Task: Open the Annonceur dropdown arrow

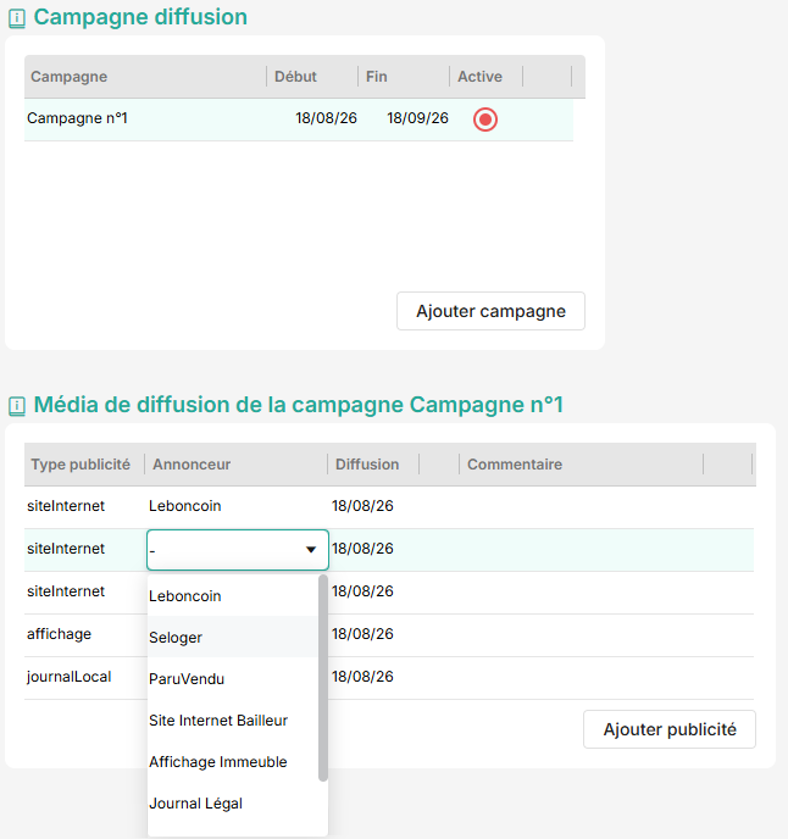Action: coord(310,550)
